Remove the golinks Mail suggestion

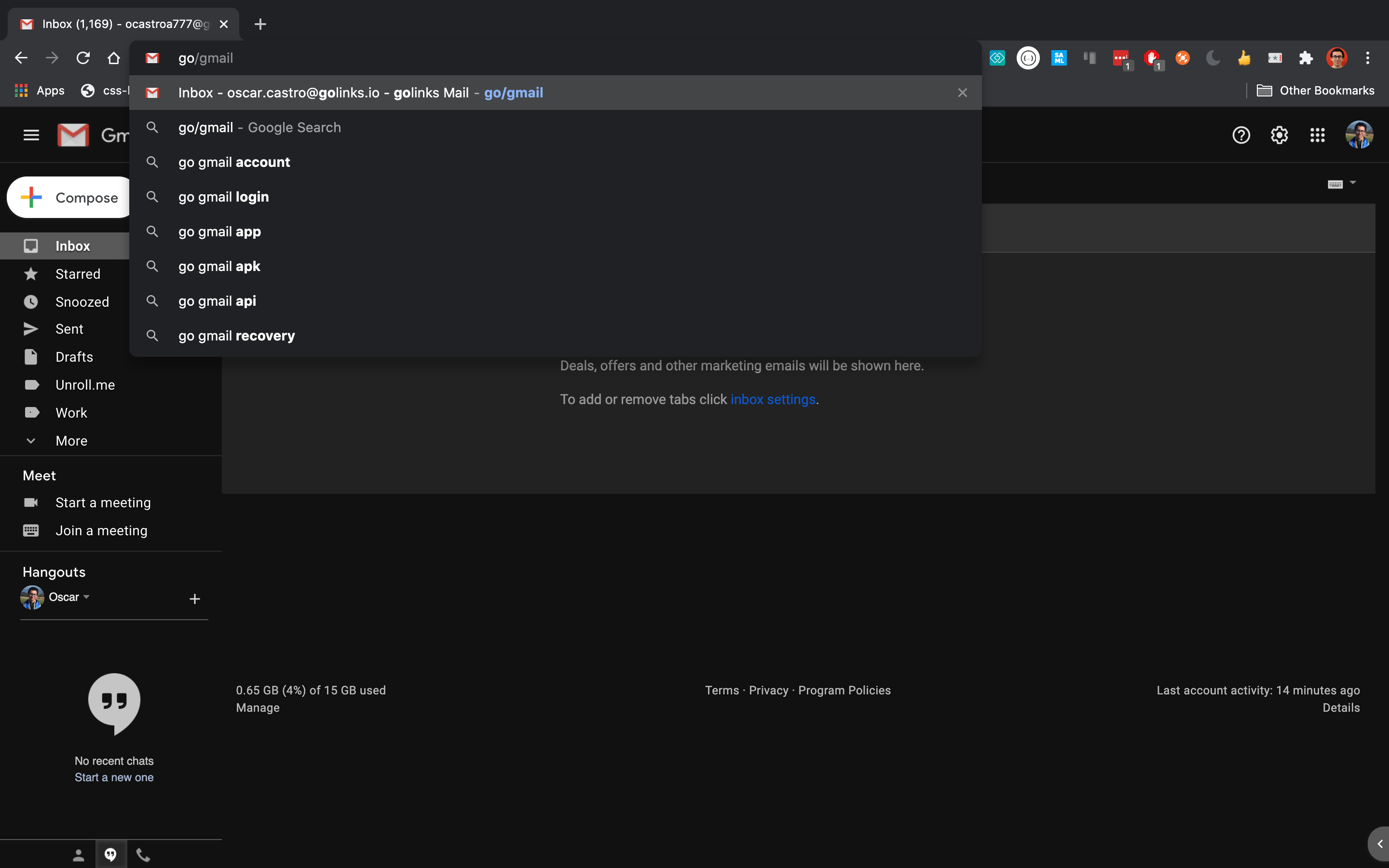[963, 93]
